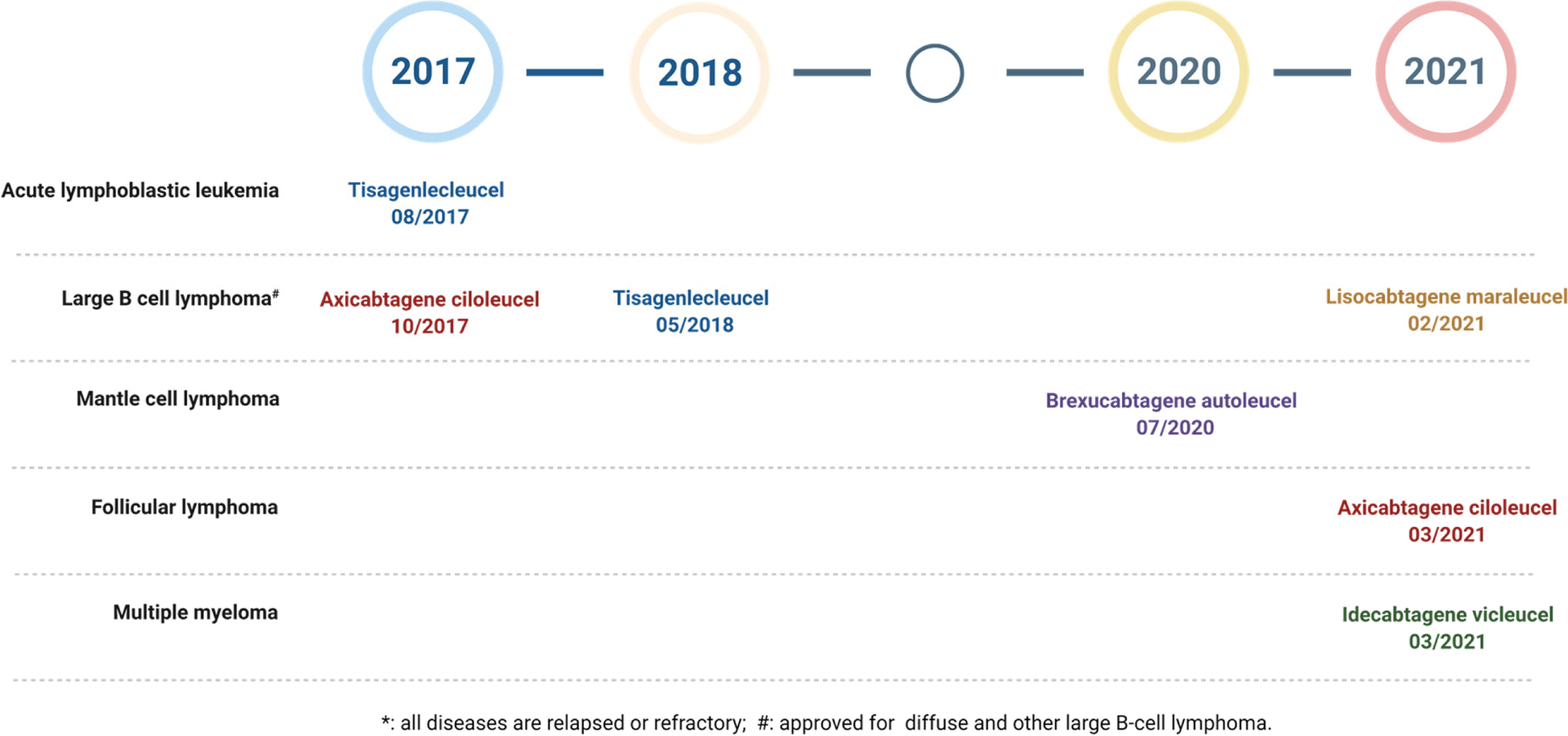This screenshot has width=1568, height=736.
Task: Select the Acute lymphoblastic leukemia row label
Action: [140, 191]
